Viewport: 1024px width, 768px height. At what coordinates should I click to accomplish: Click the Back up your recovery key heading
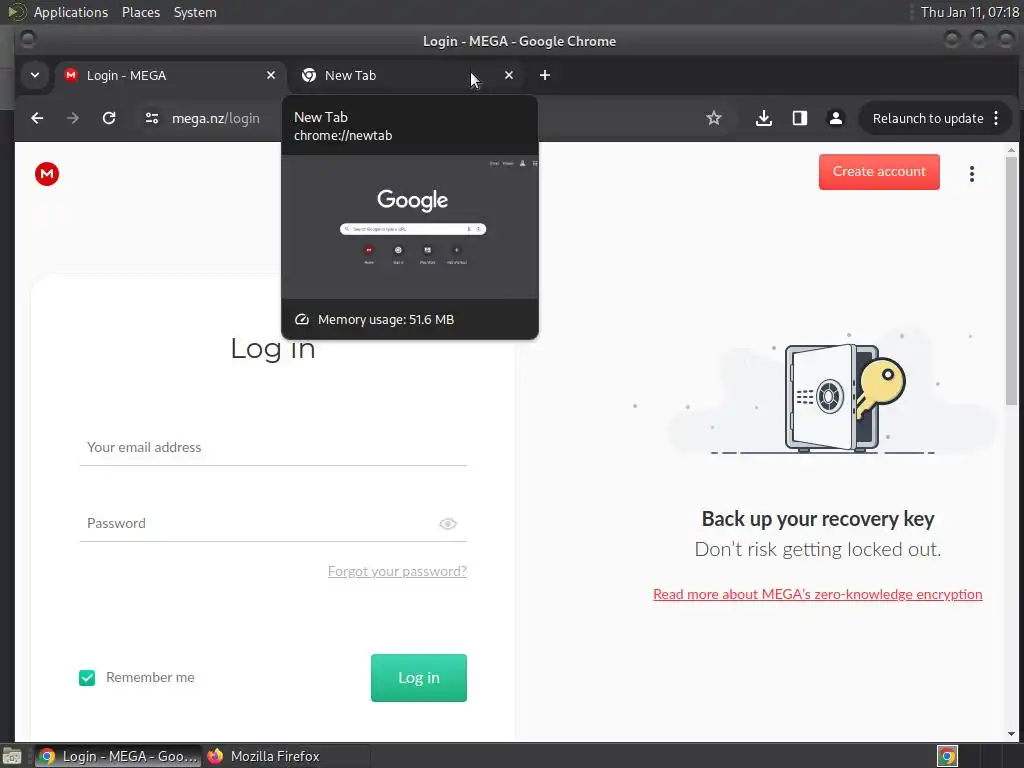[x=818, y=519]
